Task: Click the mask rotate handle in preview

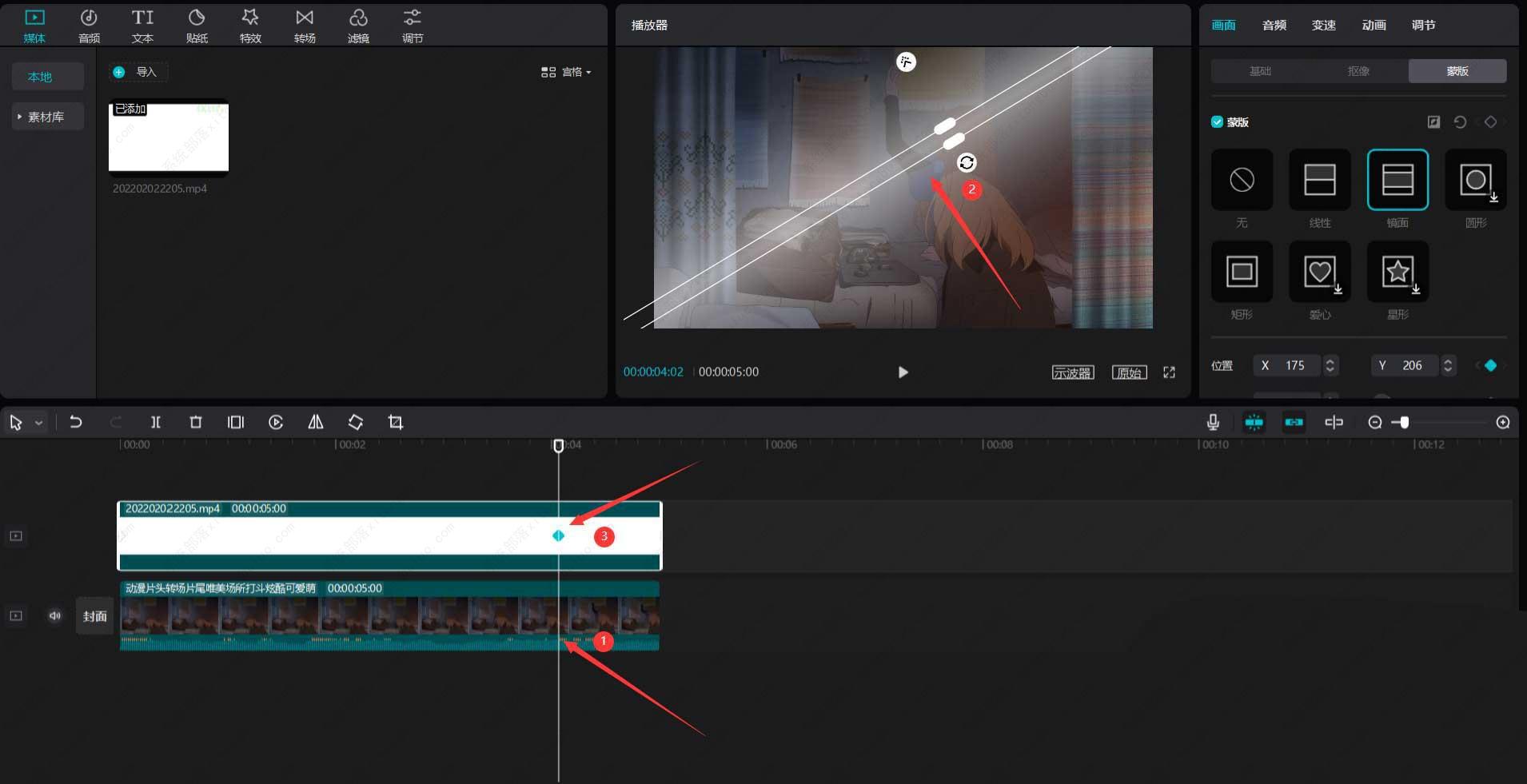Action: tap(967, 163)
